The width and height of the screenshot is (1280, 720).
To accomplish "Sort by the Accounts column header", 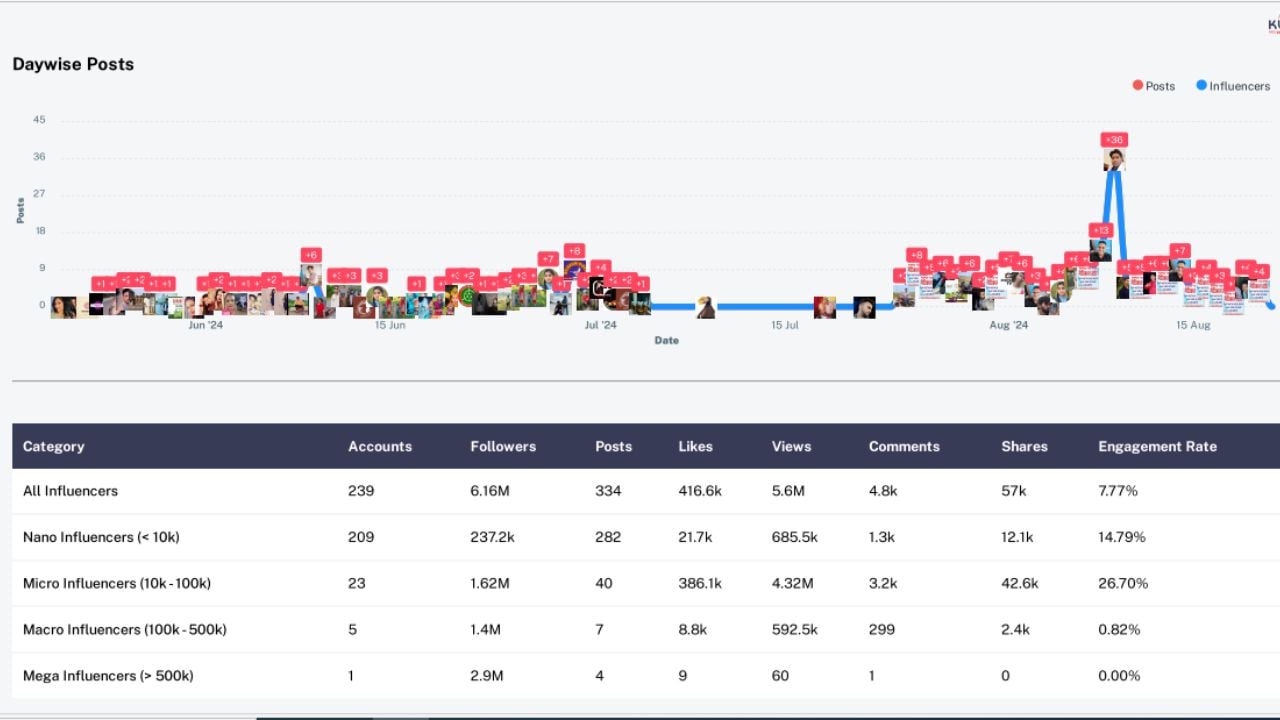I will coord(380,447).
